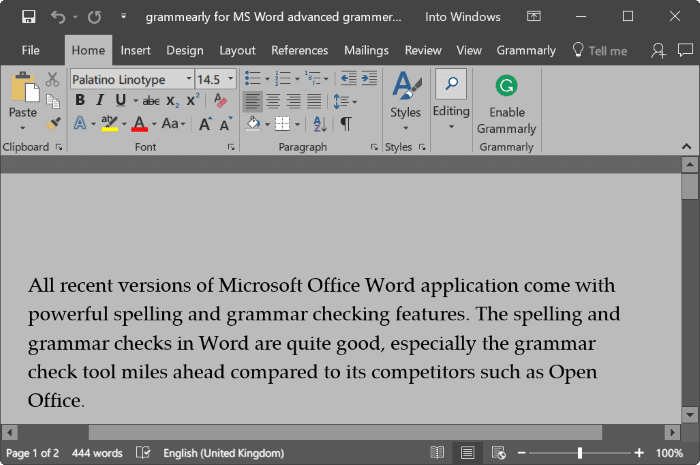Center the text
This screenshot has width=700, height=465.
(x=273, y=101)
